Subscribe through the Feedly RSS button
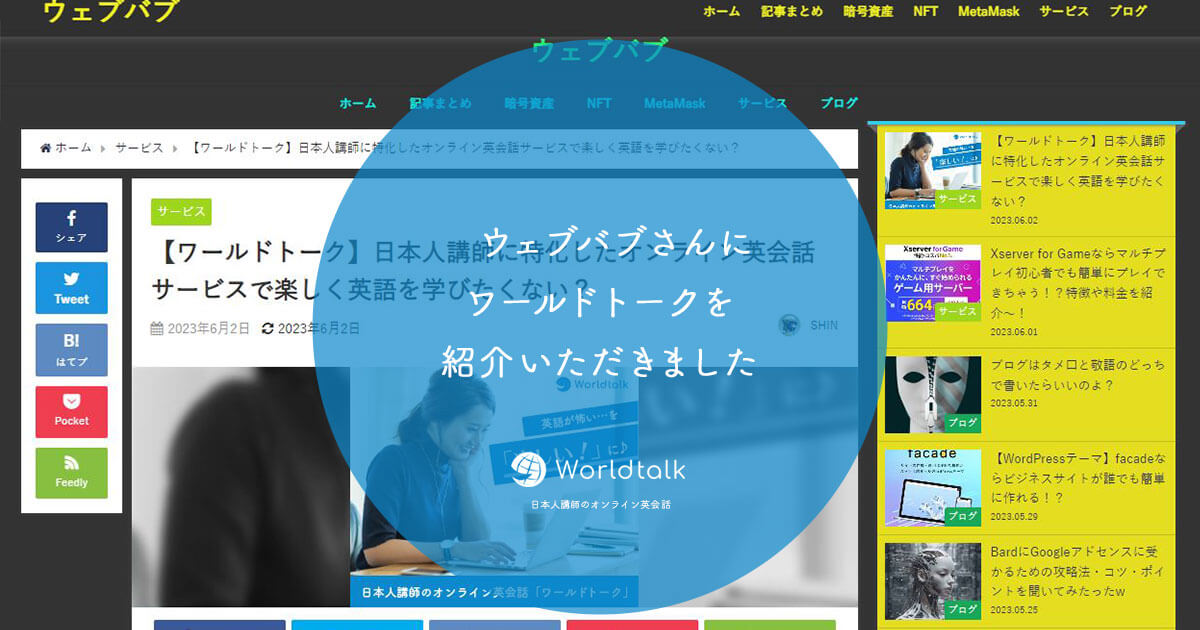 click(71, 473)
